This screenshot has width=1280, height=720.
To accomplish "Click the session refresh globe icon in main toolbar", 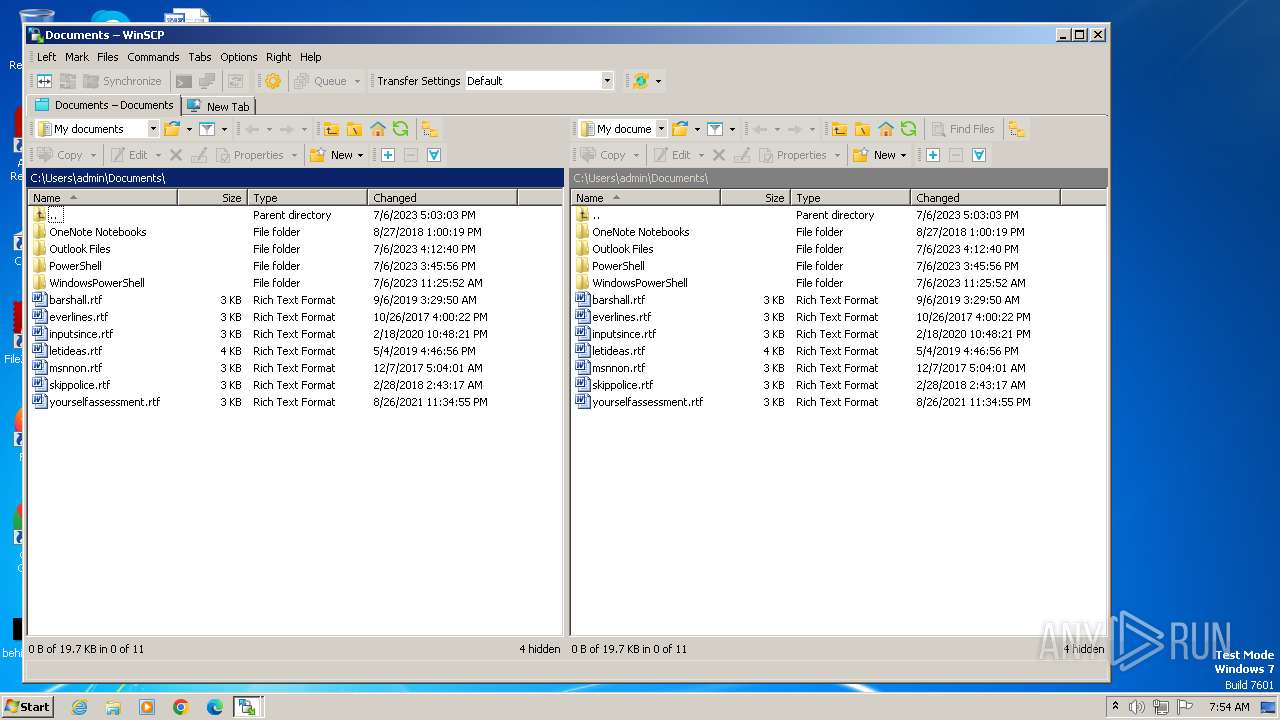I will [641, 81].
